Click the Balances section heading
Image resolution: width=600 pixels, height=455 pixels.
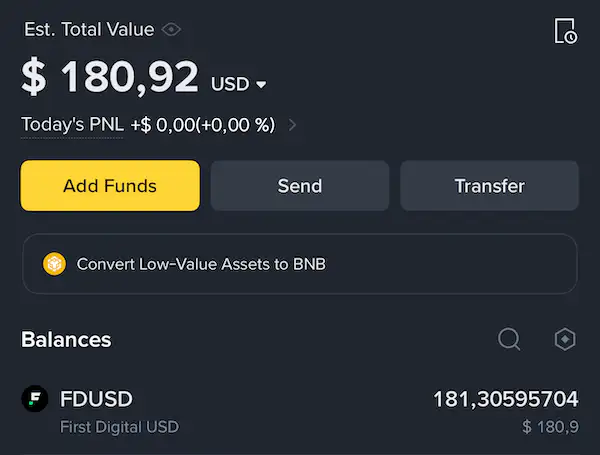tap(66, 339)
